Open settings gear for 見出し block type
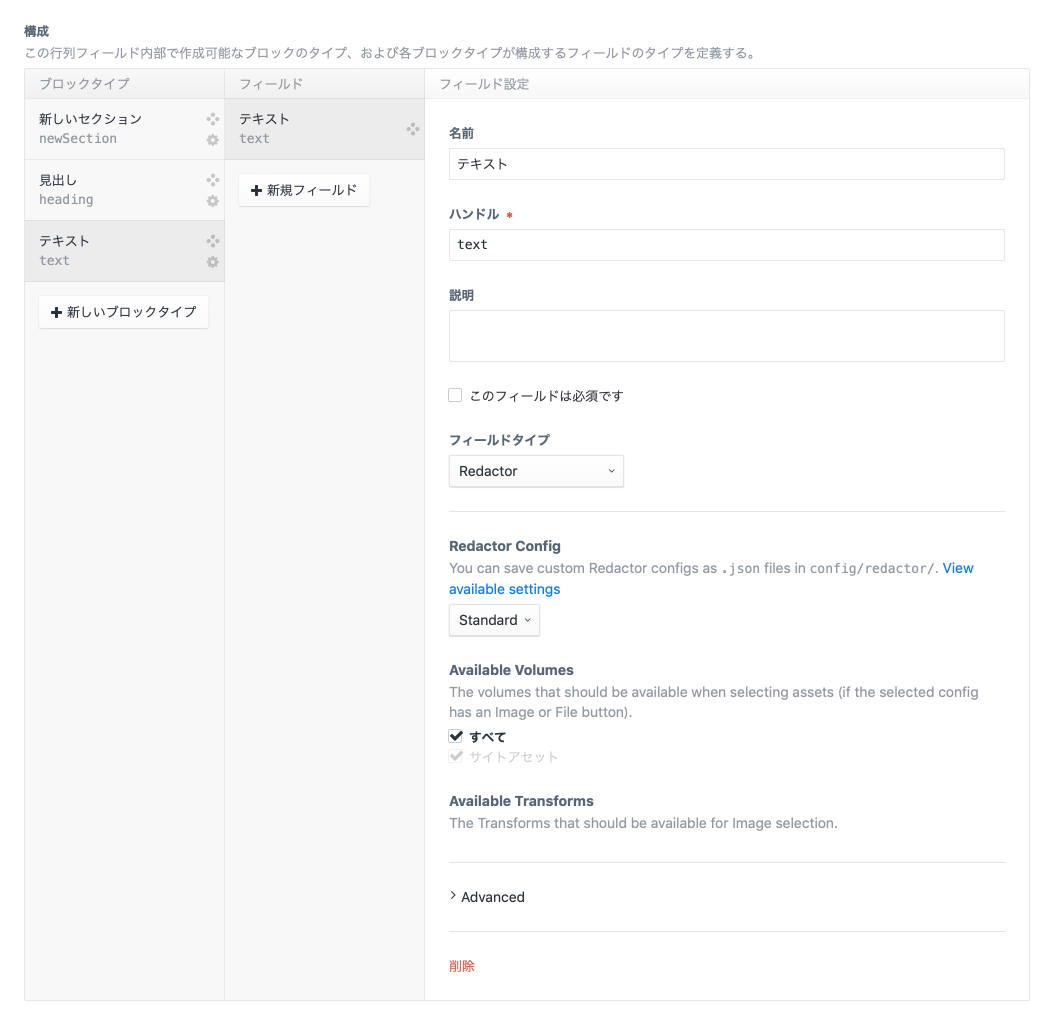This screenshot has width=1052, height=1027. click(211, 201)
